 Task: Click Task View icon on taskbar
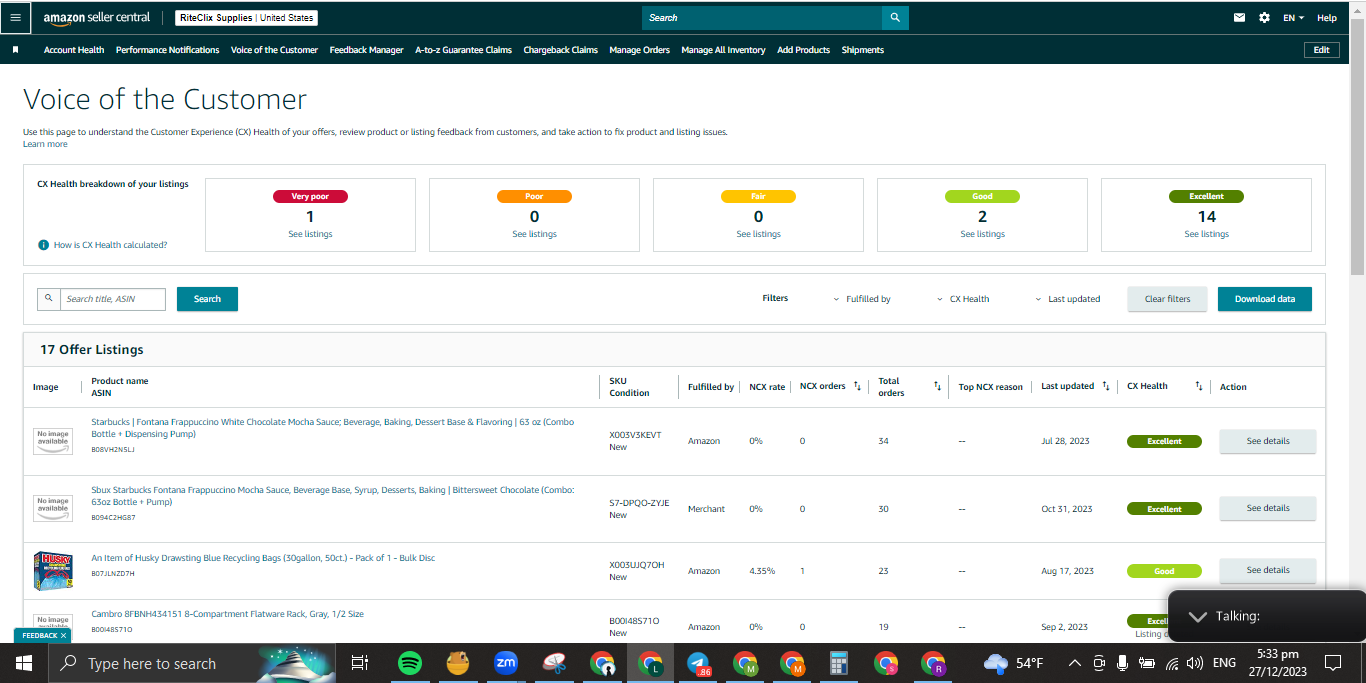tap(360, 663)
